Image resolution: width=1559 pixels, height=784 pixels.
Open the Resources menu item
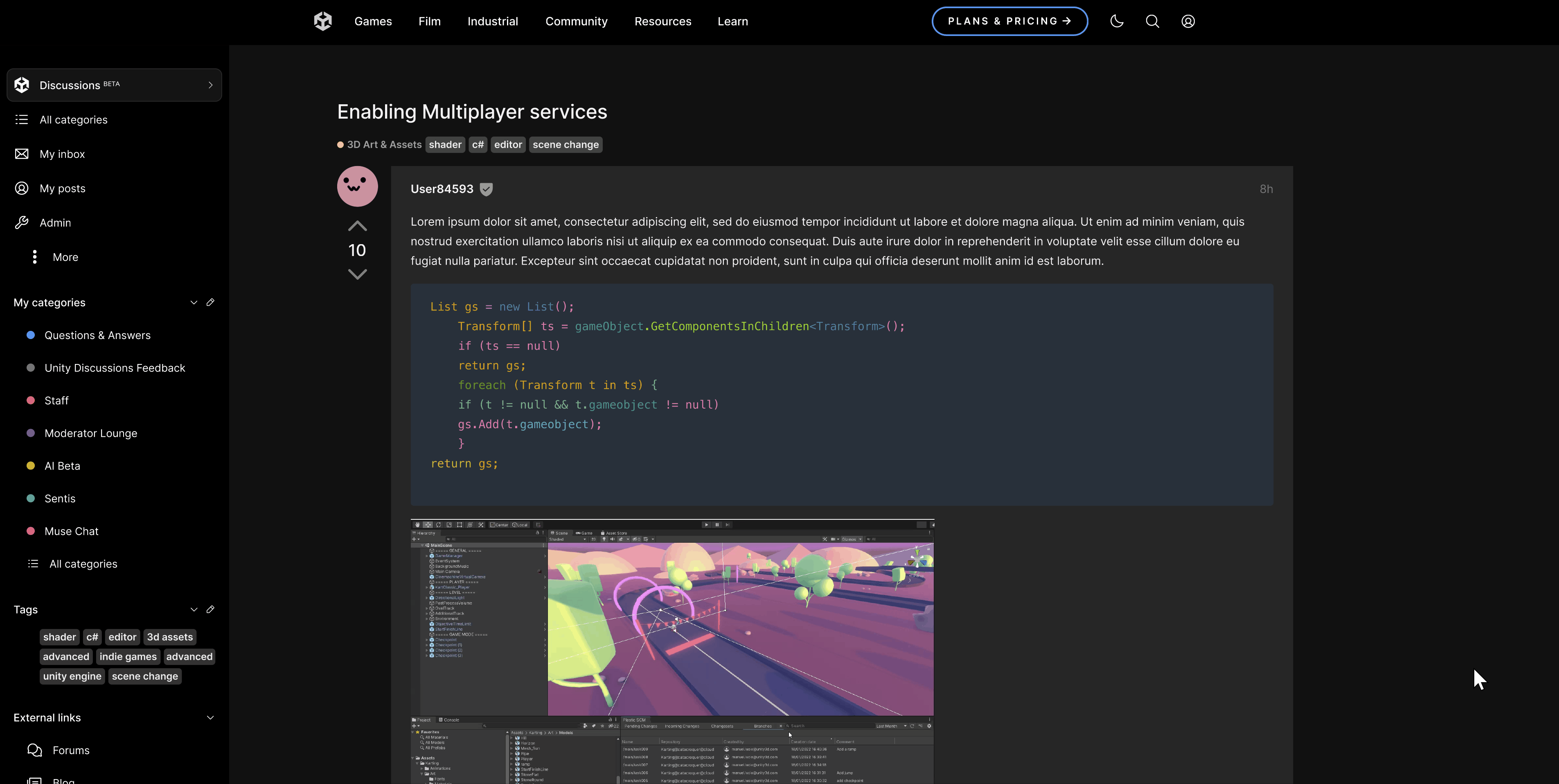[663, 21]
